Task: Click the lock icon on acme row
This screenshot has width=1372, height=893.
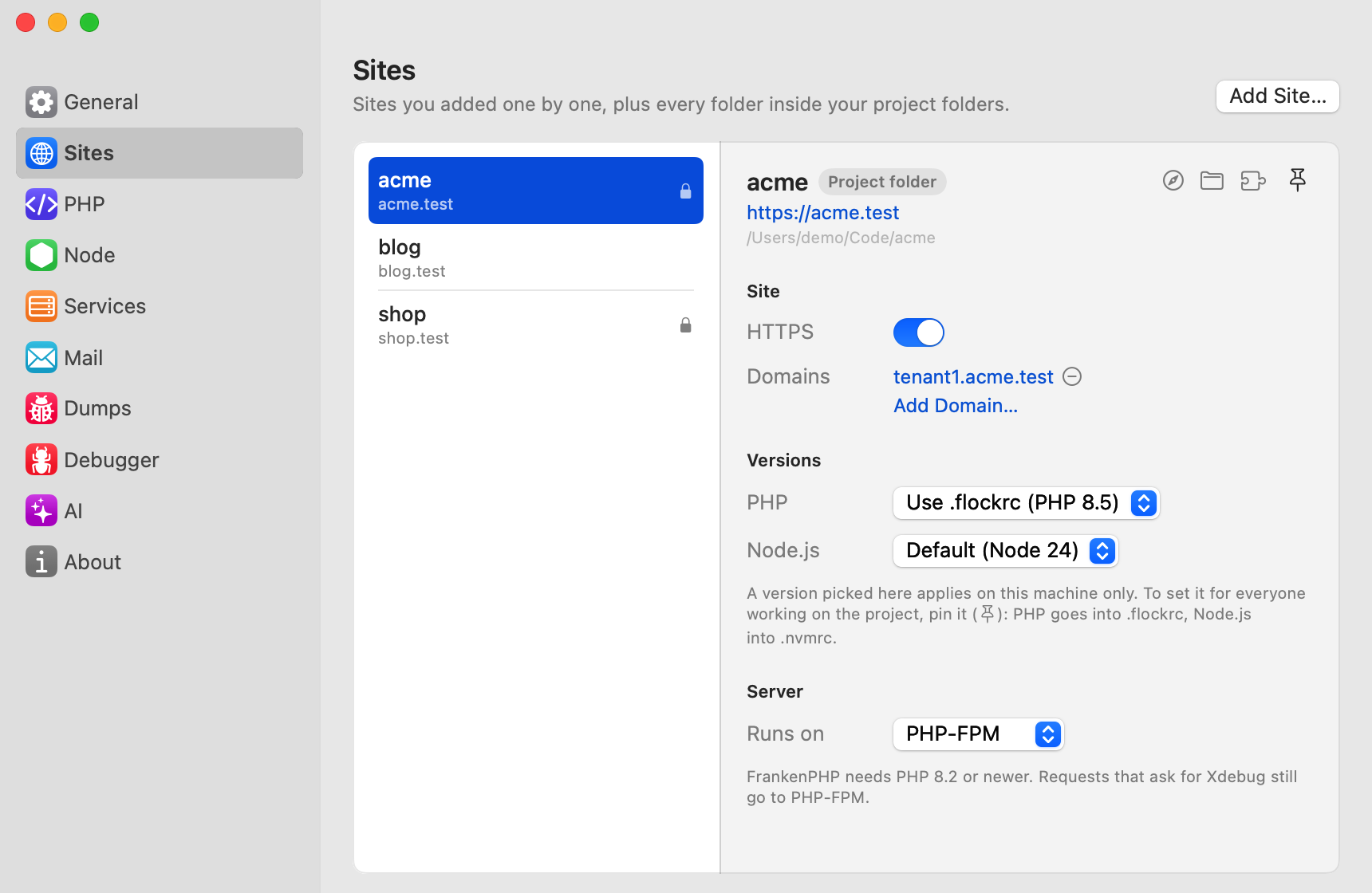Action: [x=685, y=191]
